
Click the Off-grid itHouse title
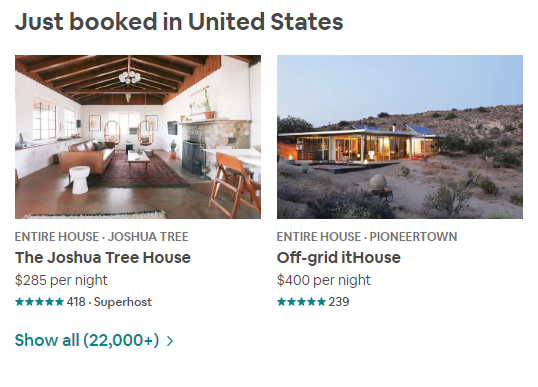[338, 258]
